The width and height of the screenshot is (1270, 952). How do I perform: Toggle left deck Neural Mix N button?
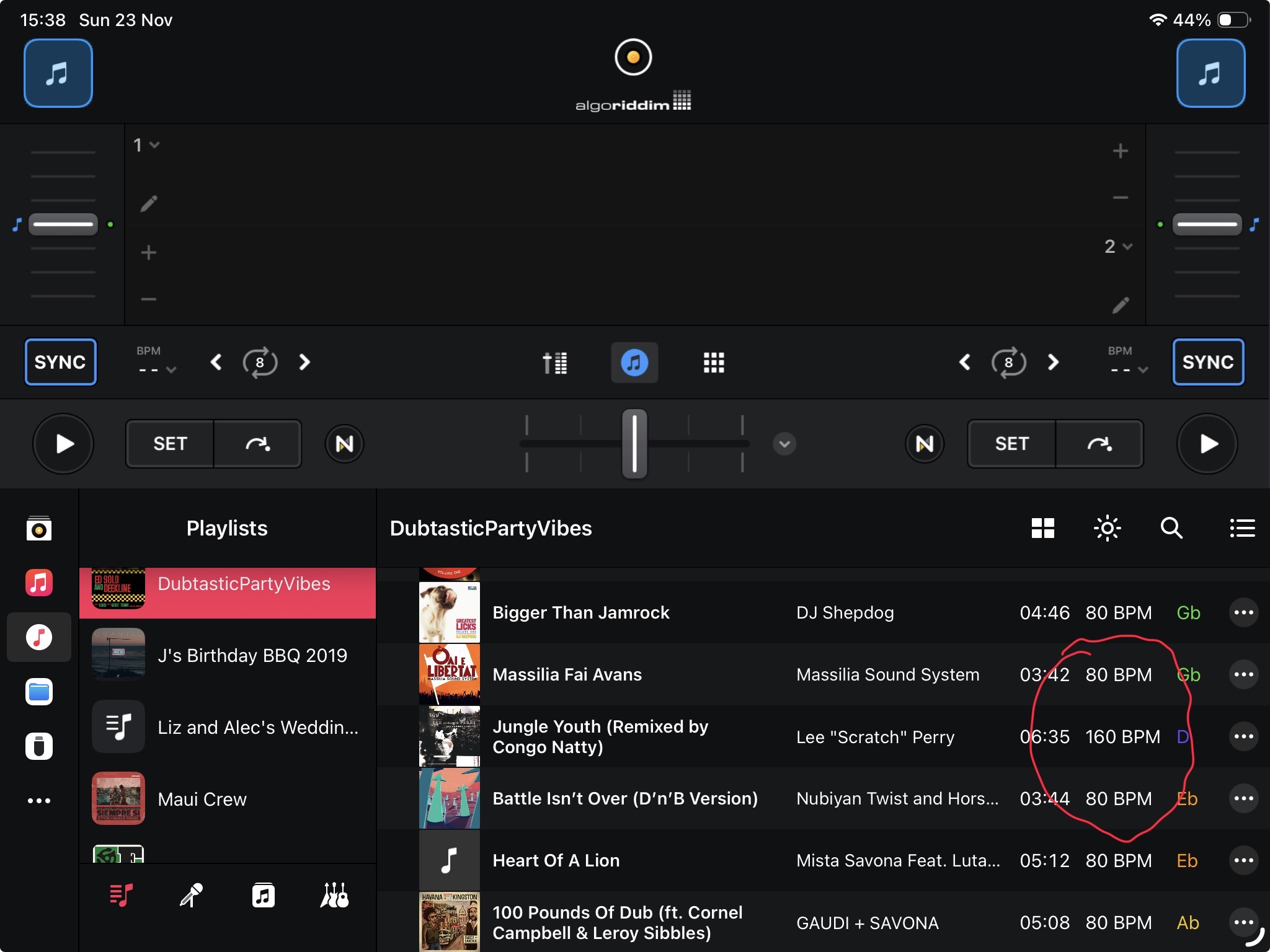pyautogui.click(x=344, y=444)
